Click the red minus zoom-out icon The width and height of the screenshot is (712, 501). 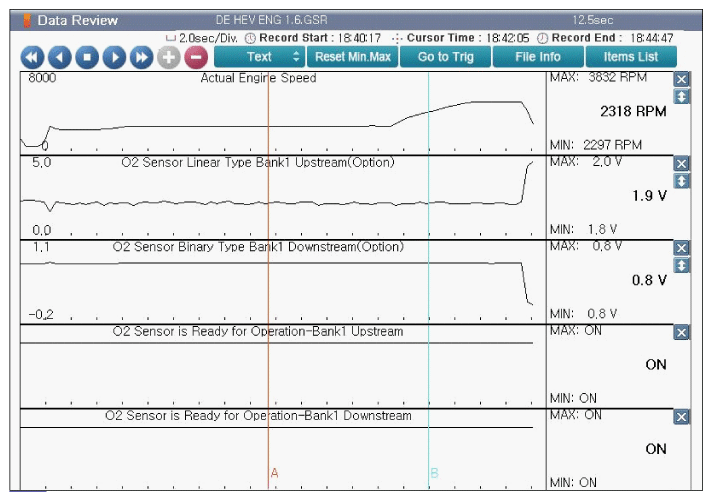[x=195, y=57]
